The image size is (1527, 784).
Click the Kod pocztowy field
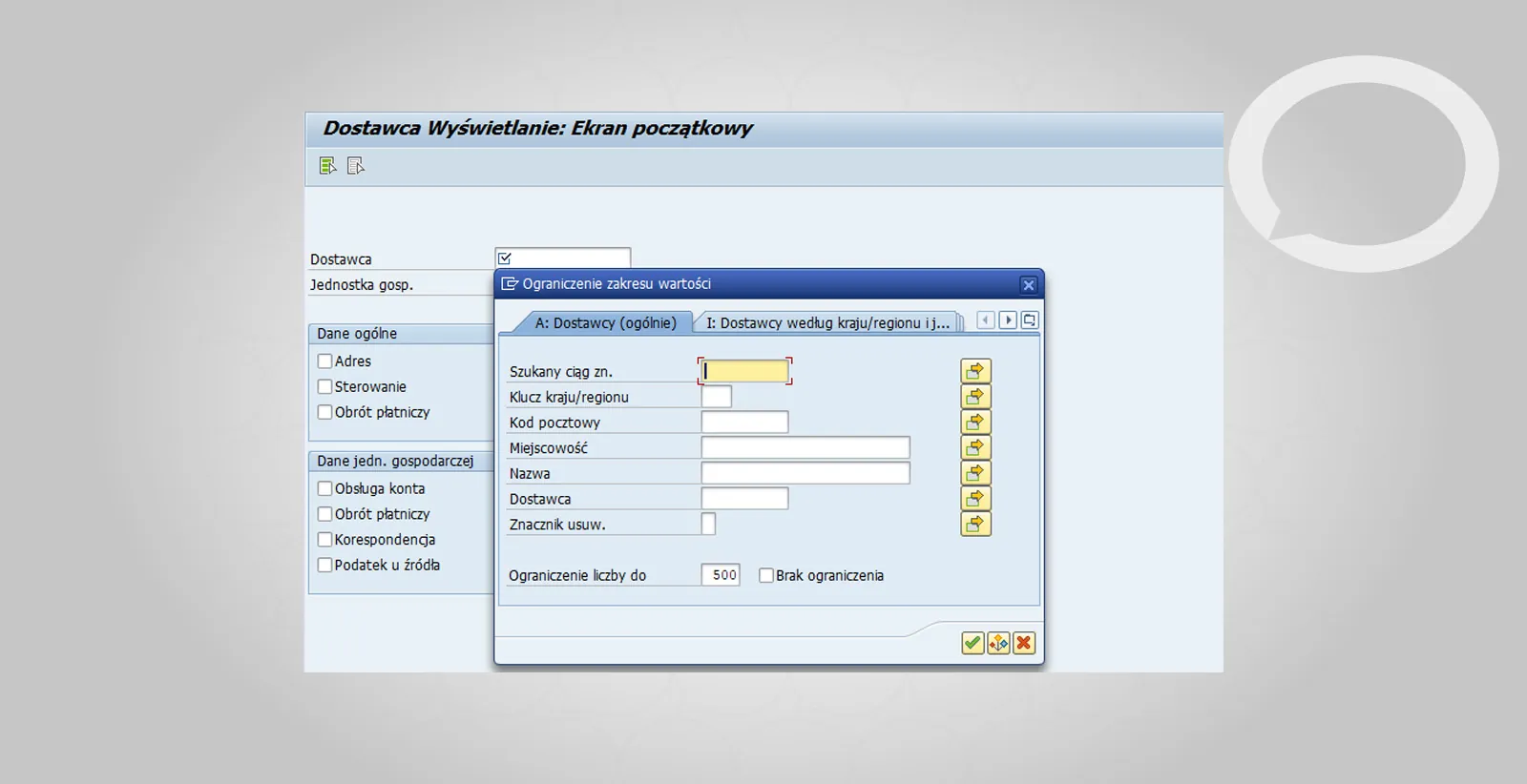pyautogui.click(x=744, y=423)
